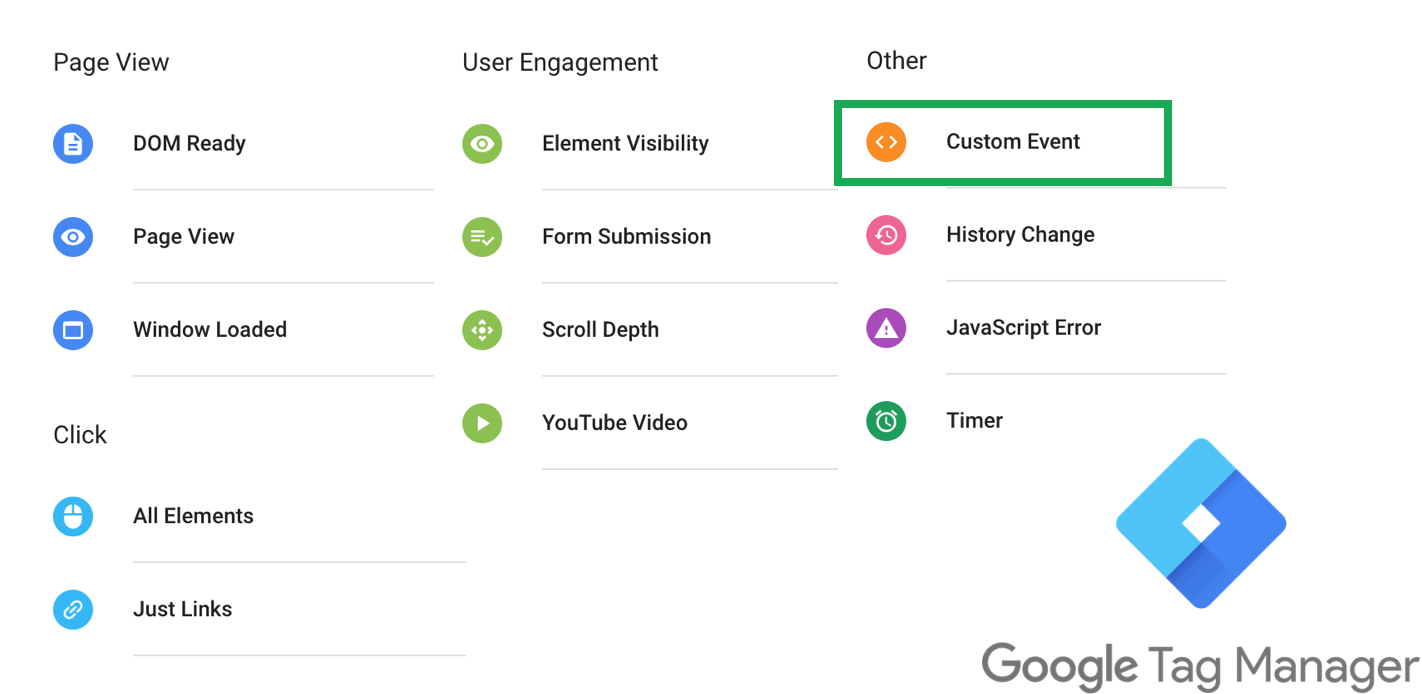Click the orange Custom Event code icon
The height and width of the screenshot is (694, 1422).
point(886,142)
